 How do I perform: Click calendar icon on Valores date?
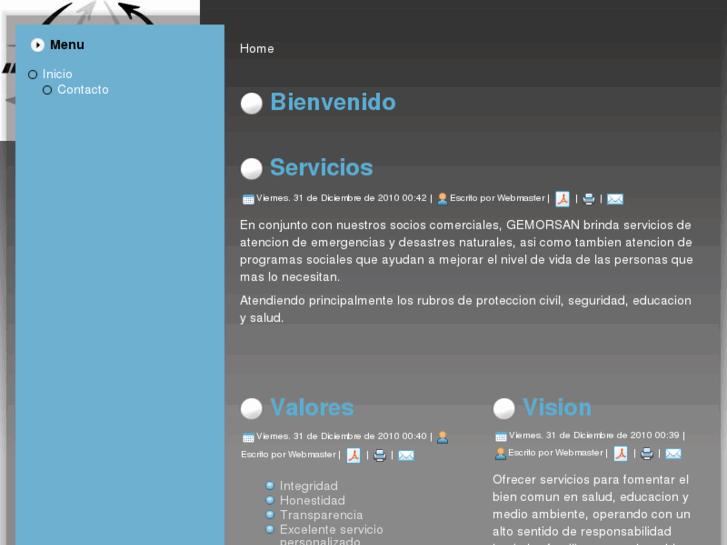tap(248, 437)
